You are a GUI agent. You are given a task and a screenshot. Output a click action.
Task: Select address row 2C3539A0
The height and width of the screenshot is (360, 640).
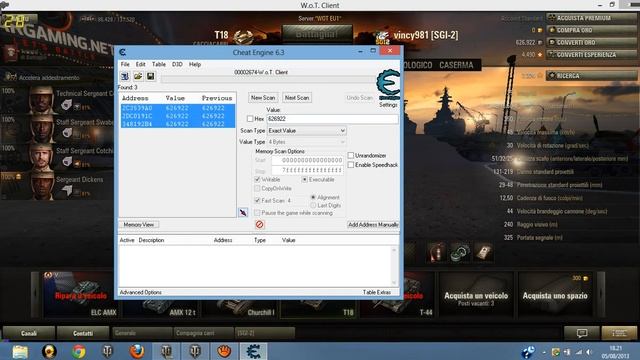178,108
